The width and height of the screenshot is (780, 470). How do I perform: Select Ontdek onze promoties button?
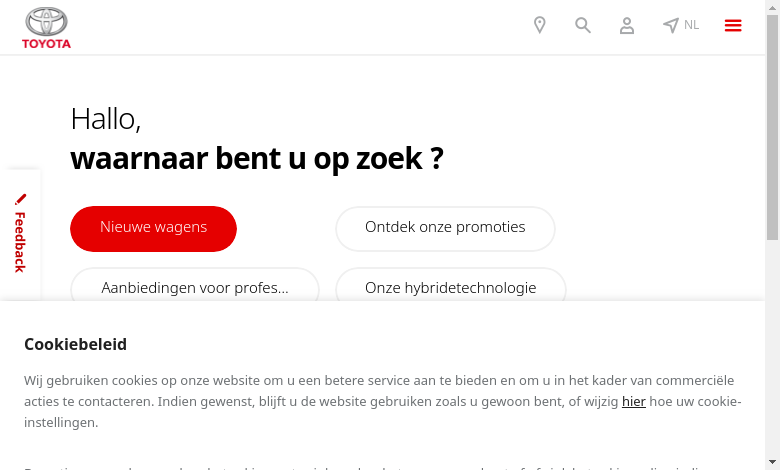(445, 229)
